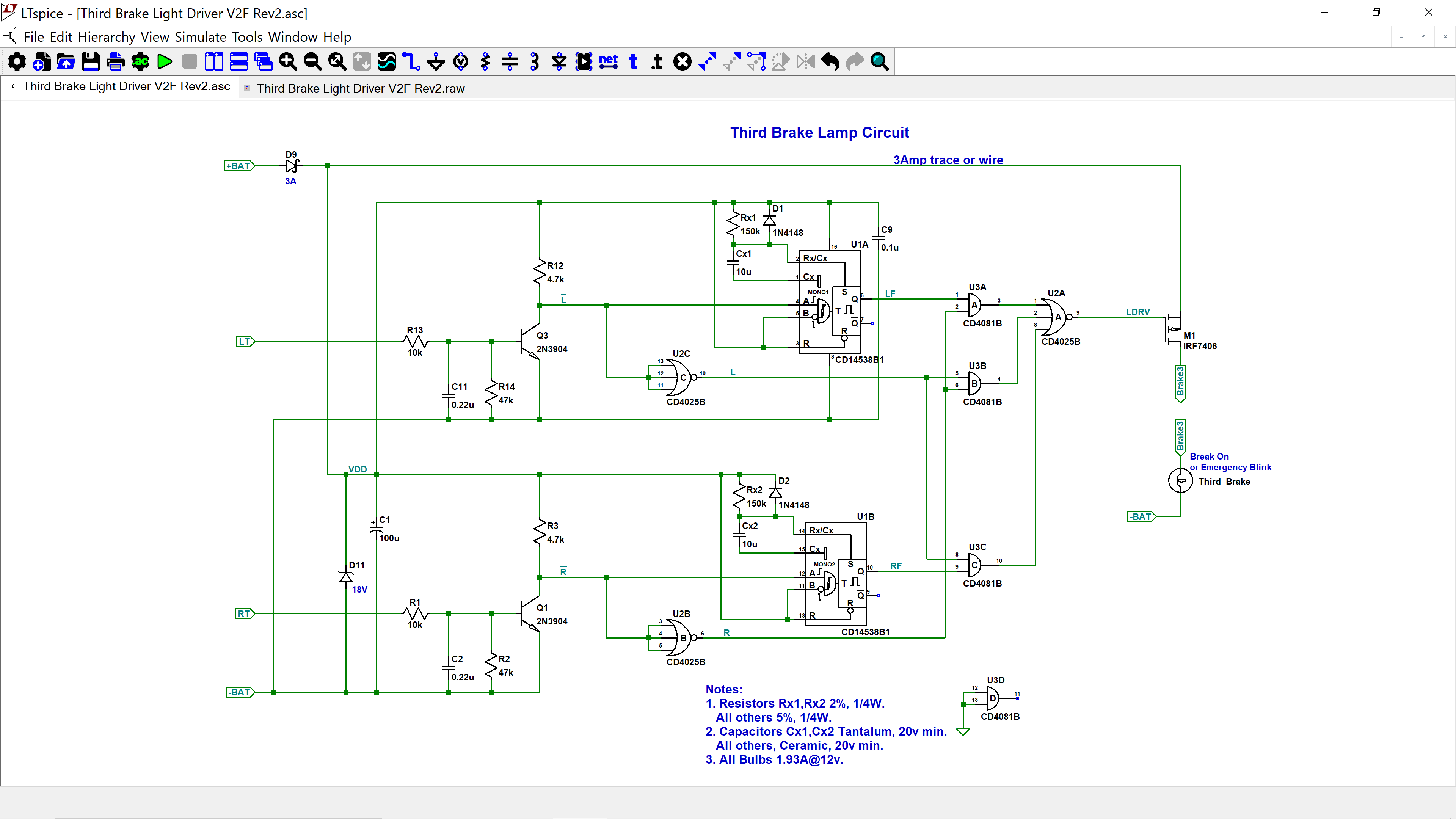The image size is (1456, 819).
Task: Click the Q3 2N3904 transistor
Action: [x=530, y=341]
